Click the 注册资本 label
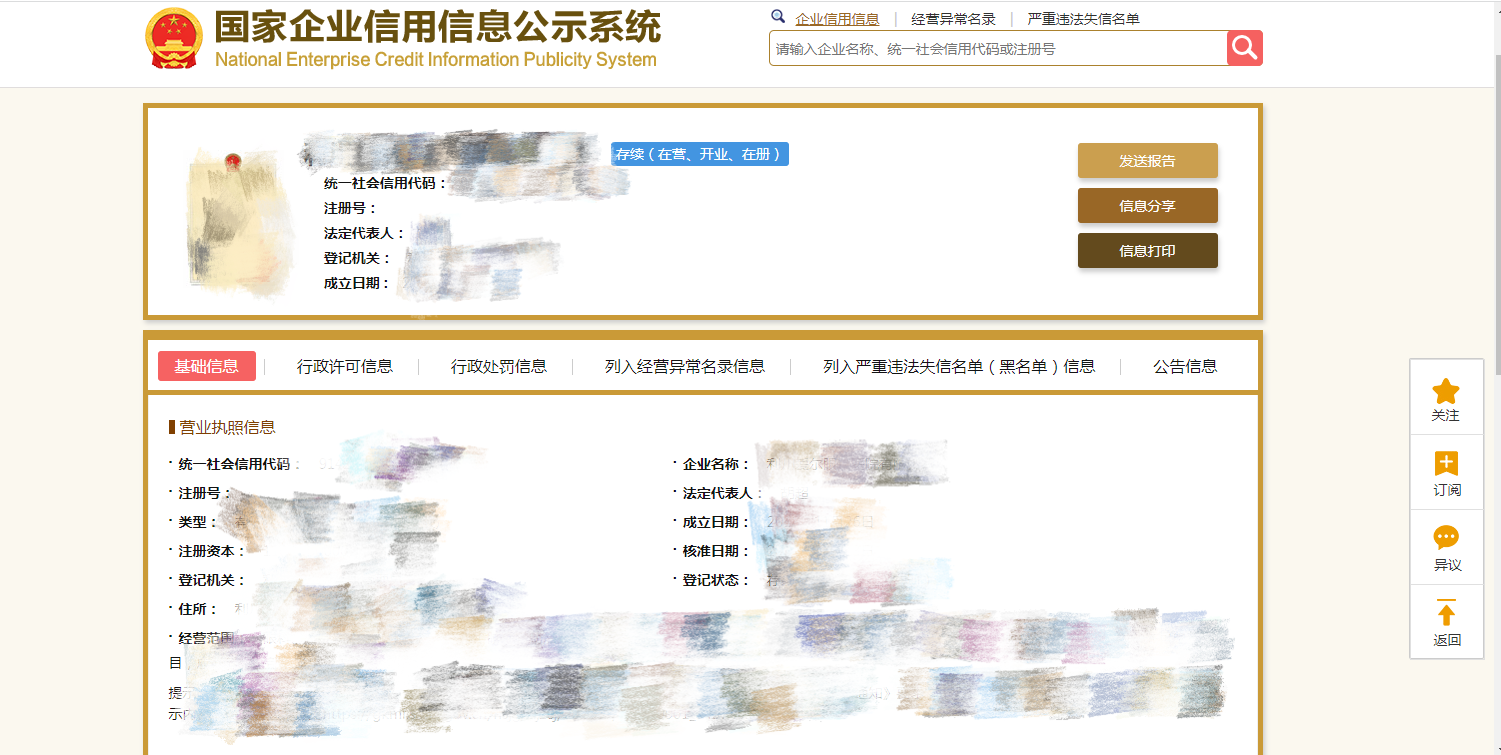 pos(212,551)
